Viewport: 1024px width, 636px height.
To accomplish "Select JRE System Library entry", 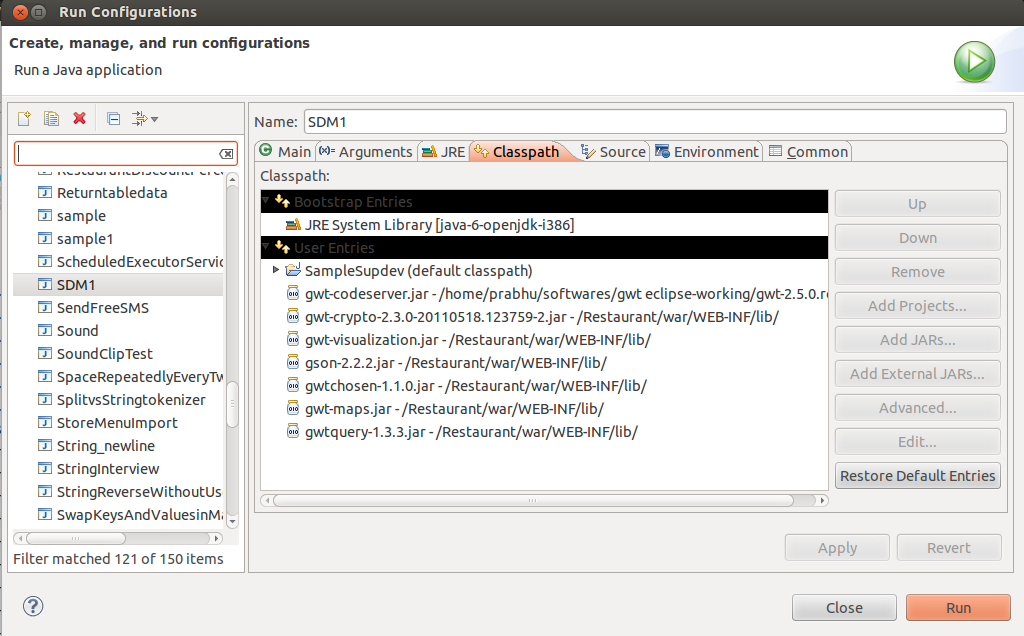I will coord(430,225).
